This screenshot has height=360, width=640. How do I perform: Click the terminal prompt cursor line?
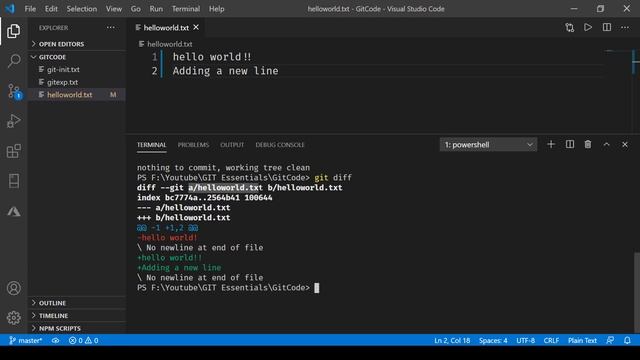228,288
